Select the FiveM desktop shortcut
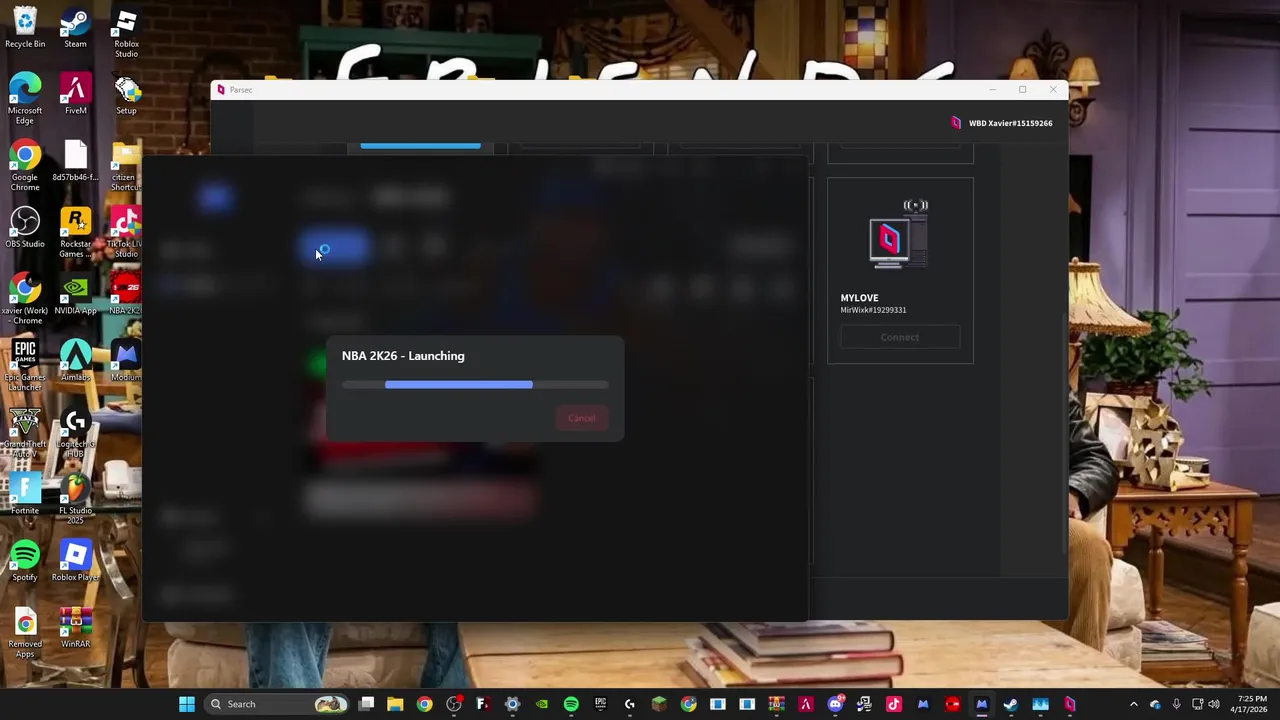The width and height of the screenshot is (1280, 720). click(75, 94)
